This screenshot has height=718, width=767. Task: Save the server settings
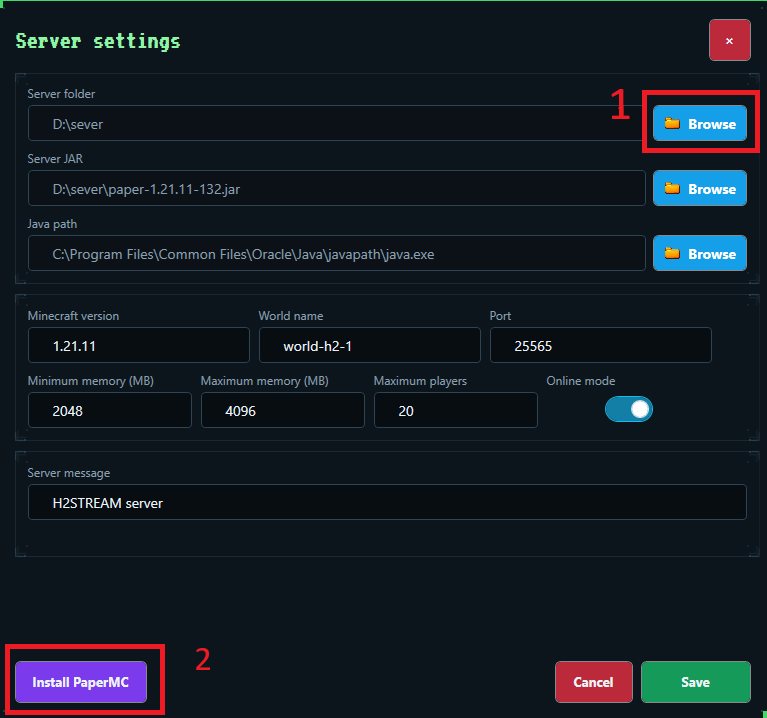696,682
